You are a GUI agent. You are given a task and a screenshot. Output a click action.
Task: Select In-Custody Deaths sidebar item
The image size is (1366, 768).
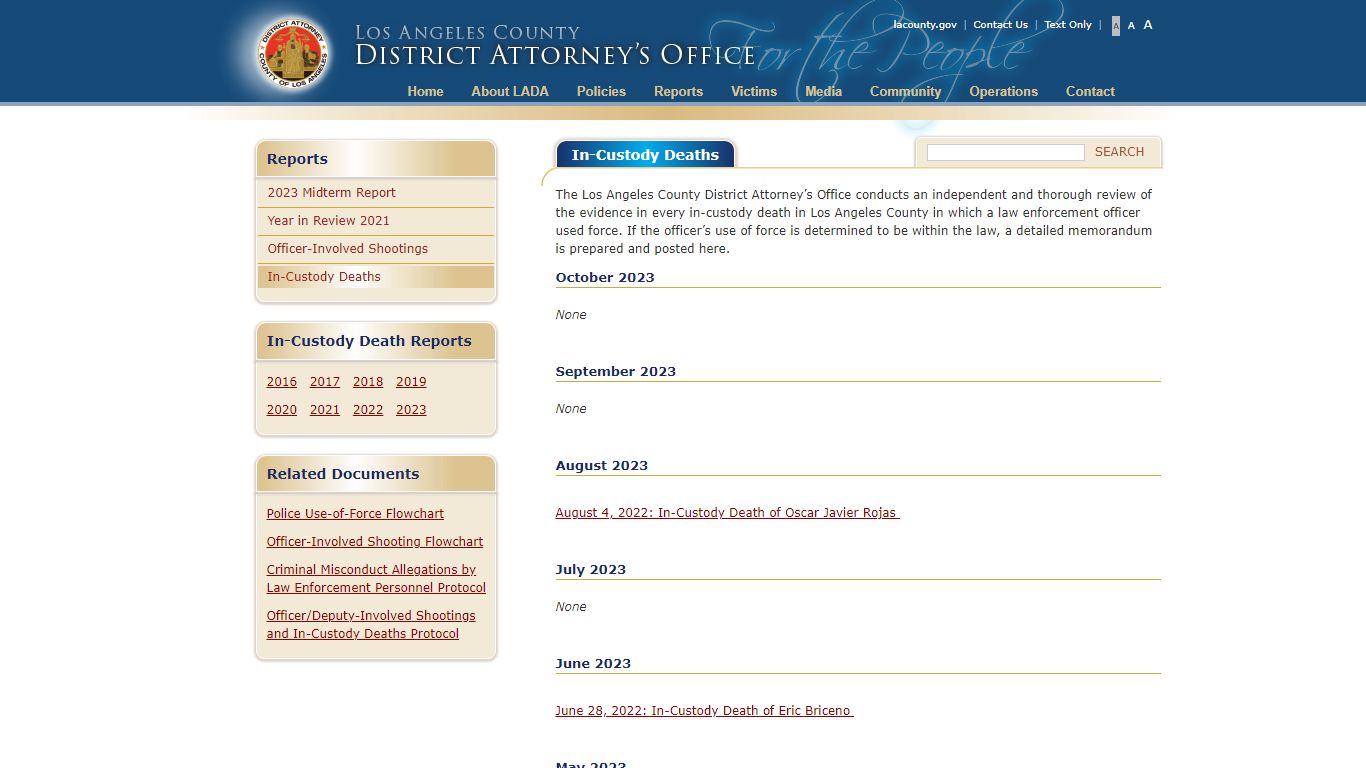[376, 277]
